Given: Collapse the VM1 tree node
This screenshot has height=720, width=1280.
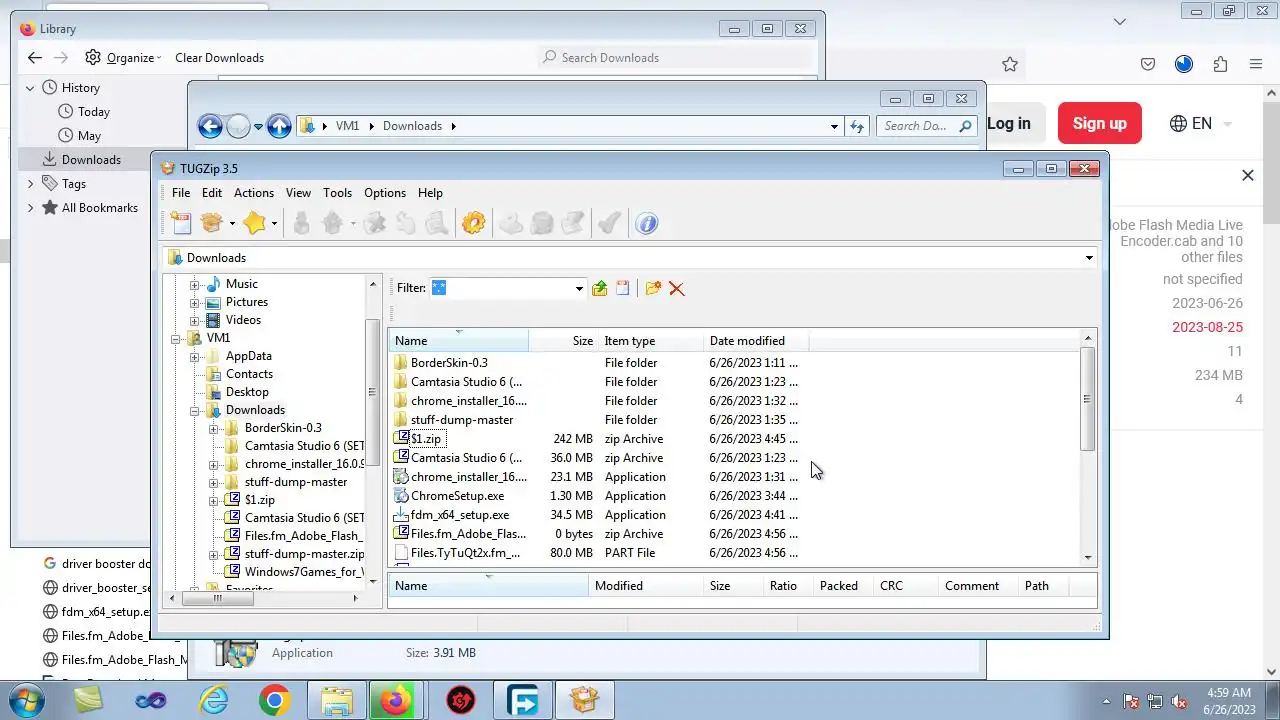Looking at the screenshot, I should click(176, 338).
